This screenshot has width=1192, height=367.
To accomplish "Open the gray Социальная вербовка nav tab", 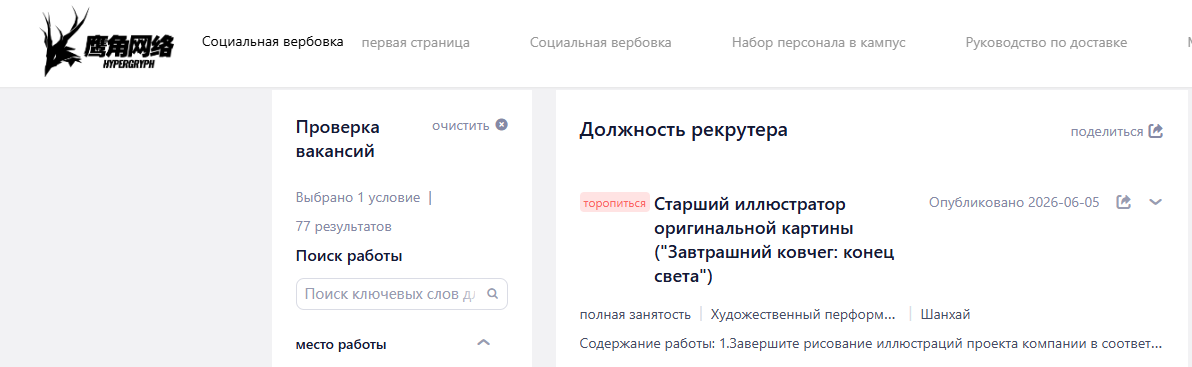I will click(601, 43).
